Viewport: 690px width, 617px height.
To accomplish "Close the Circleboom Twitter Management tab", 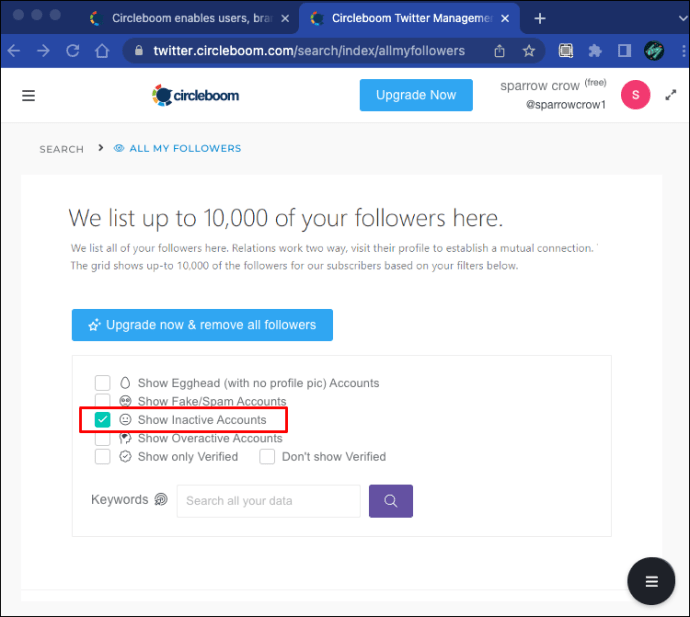I will click(x=505, y=18).
